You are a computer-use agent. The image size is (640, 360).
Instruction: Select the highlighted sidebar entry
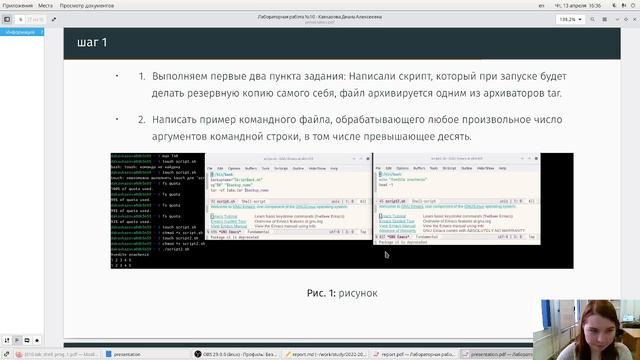[22, 32]
